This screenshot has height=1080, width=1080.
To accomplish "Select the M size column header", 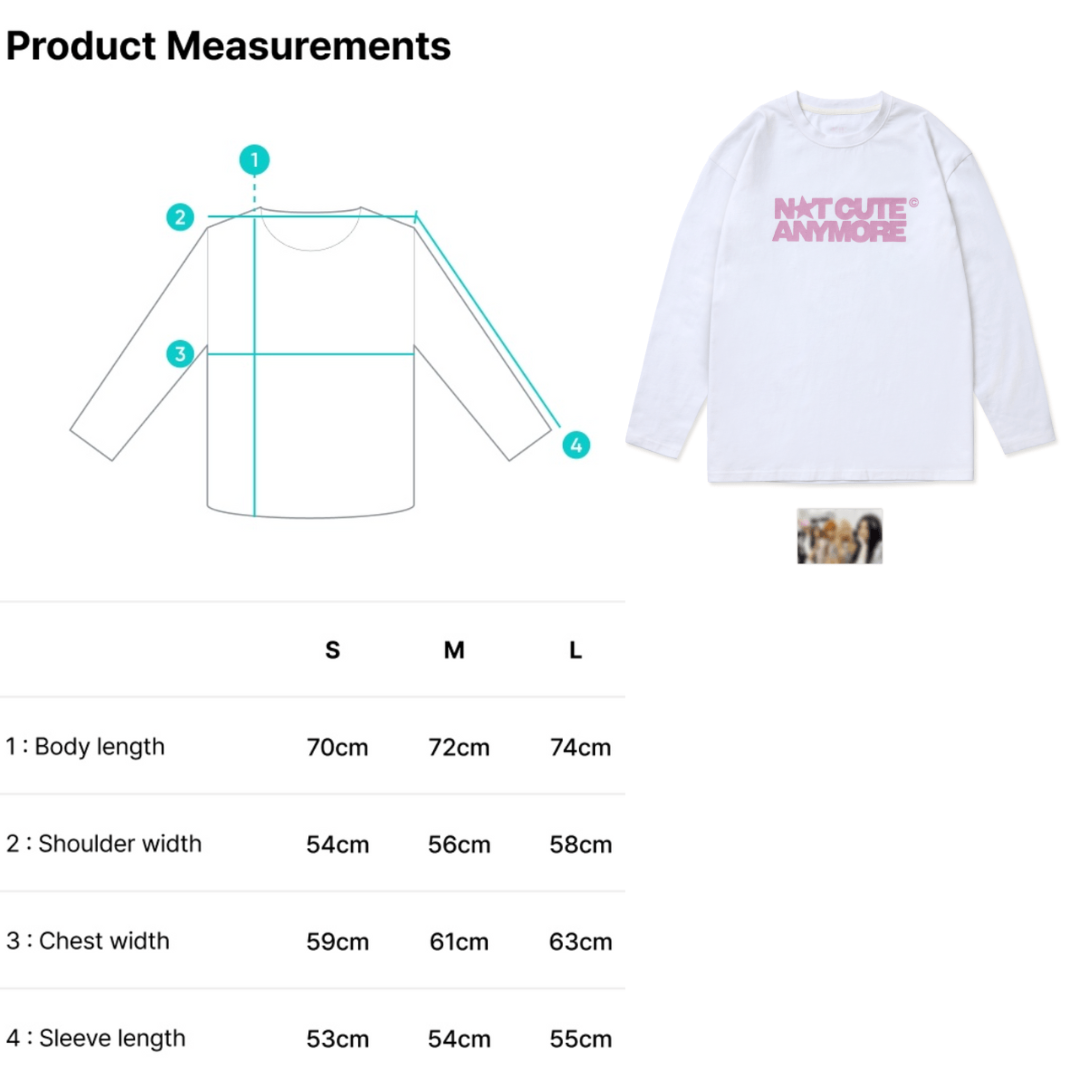I will click(454, 650).
